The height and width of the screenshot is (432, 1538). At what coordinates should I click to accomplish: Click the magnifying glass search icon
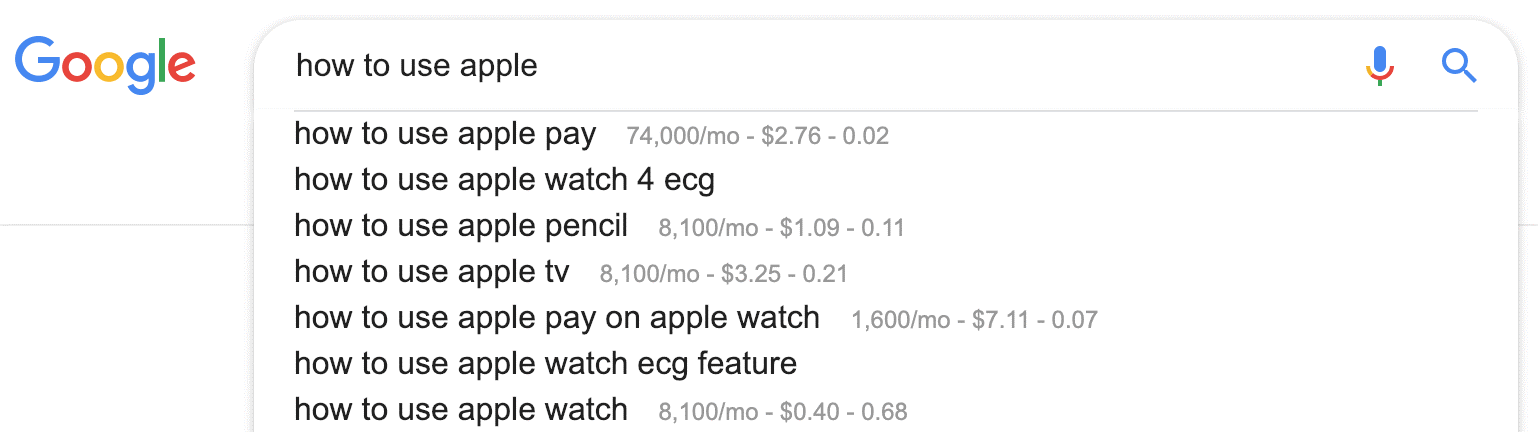pyautogui.click(x=1459, y=66)
